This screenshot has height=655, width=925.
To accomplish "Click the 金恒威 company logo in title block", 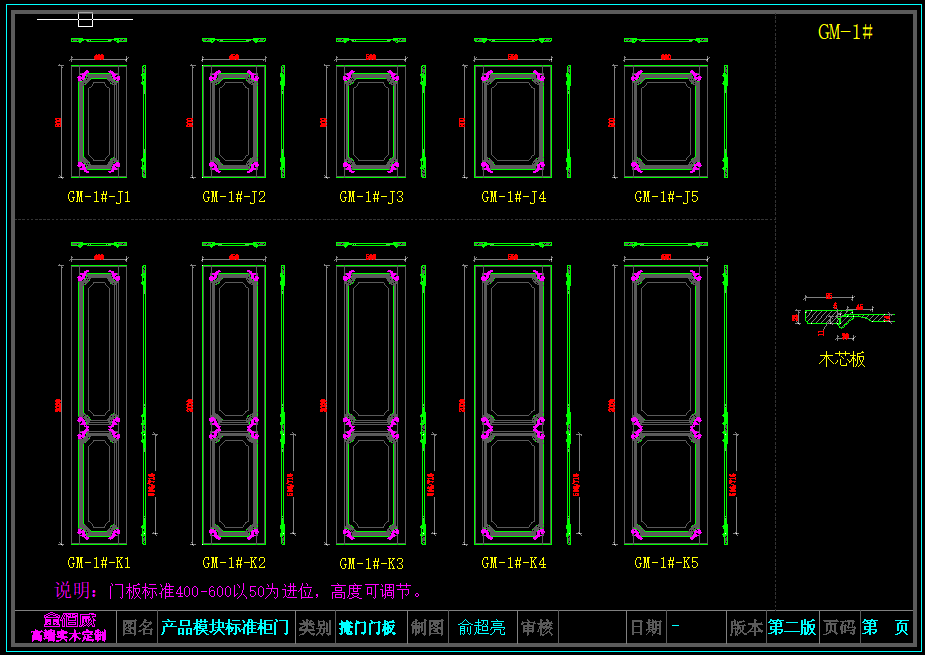I will point(67,627).
